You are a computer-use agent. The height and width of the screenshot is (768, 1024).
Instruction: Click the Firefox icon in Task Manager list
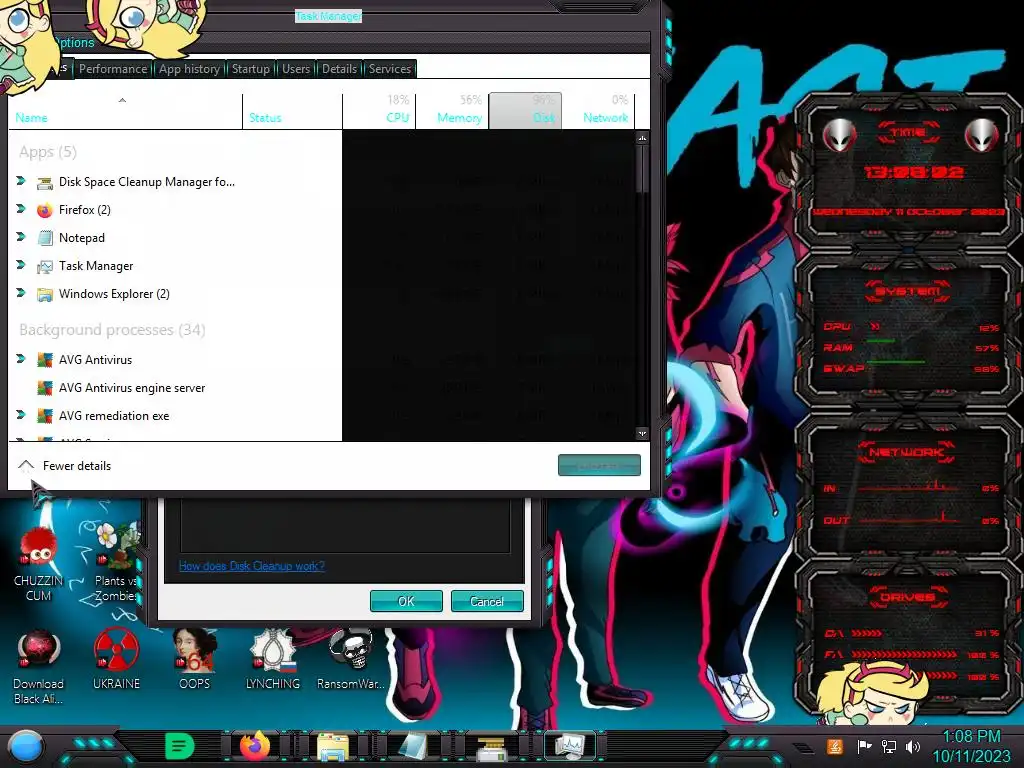44,210
